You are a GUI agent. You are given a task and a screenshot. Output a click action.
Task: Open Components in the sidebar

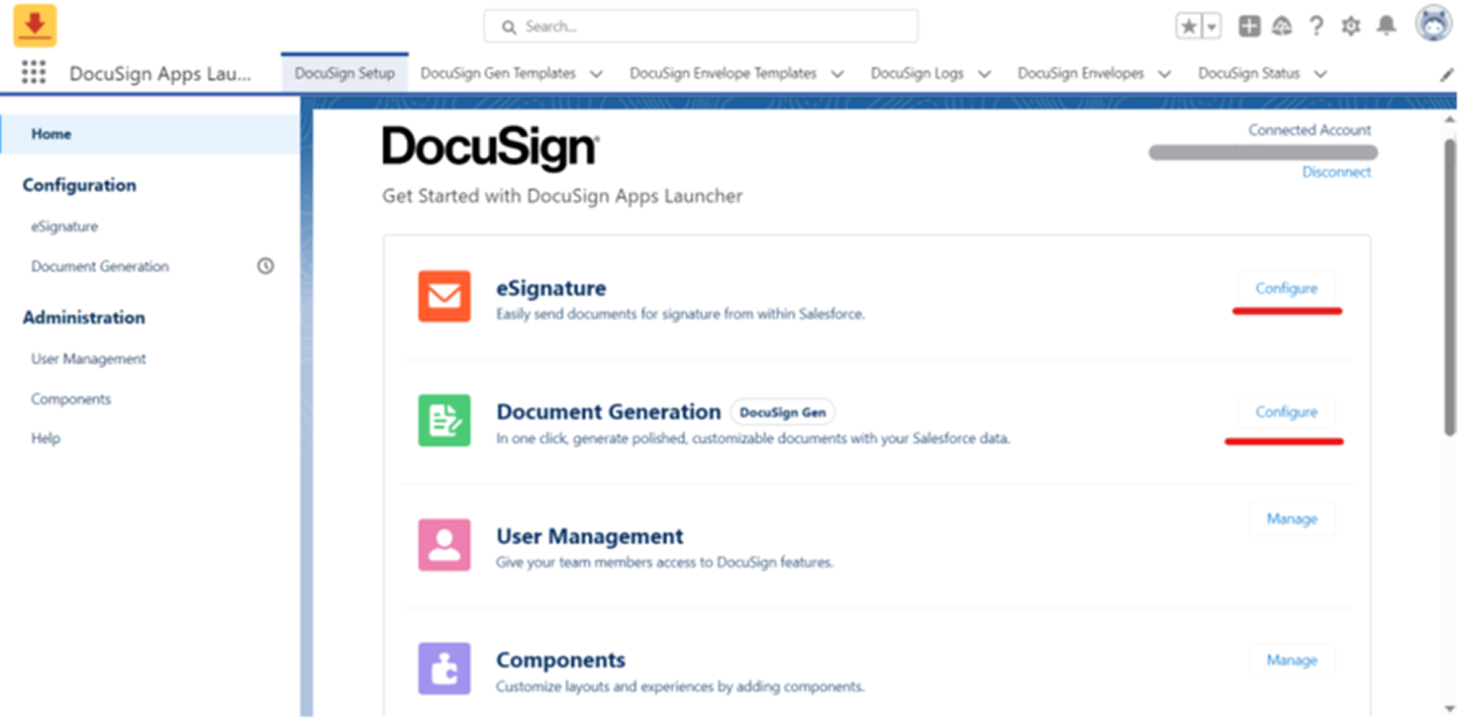click(x=70, y=399)
